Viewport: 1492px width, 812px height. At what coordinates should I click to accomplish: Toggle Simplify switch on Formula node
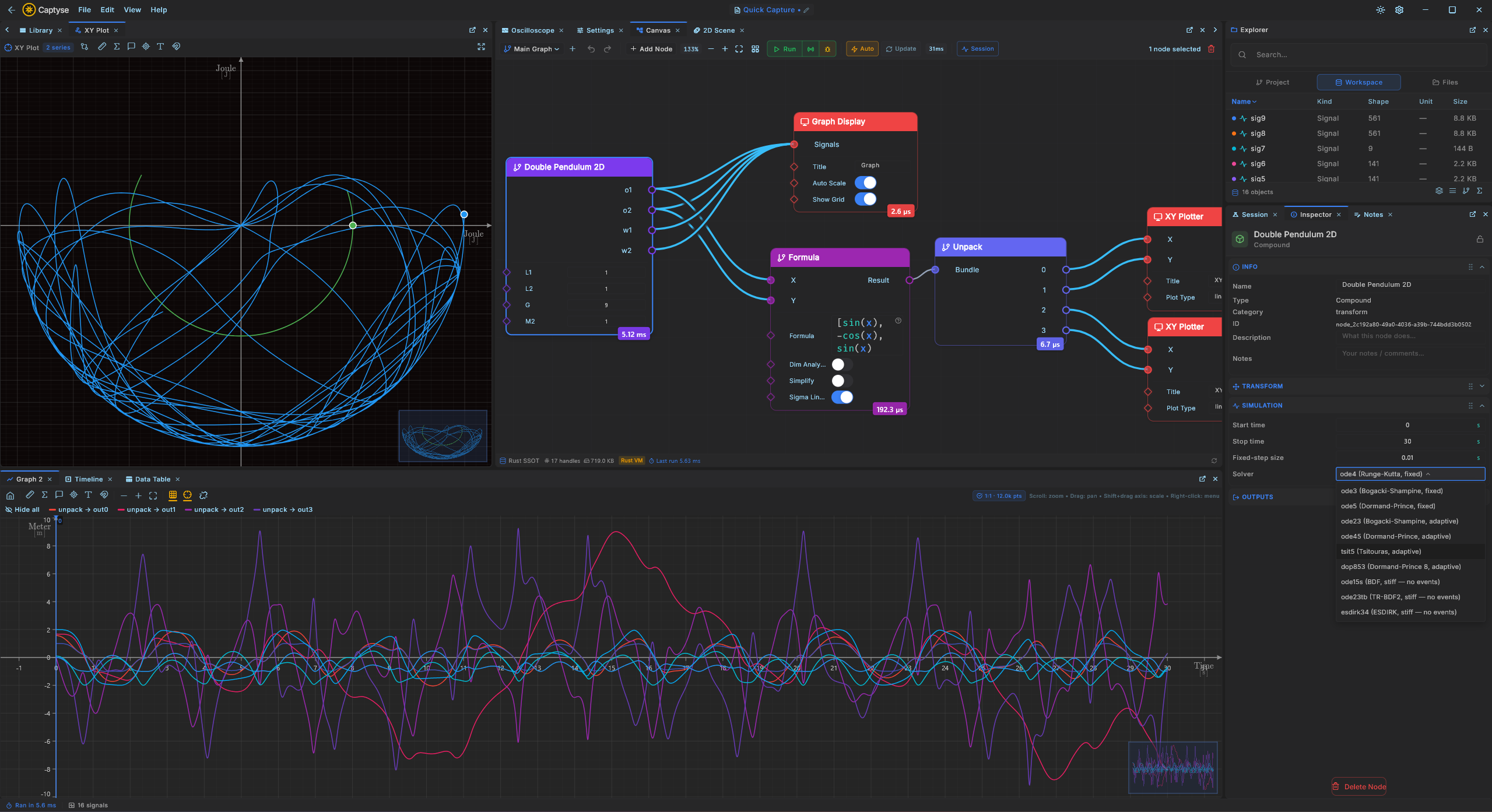pyautogui.click(x=842, y=381)
